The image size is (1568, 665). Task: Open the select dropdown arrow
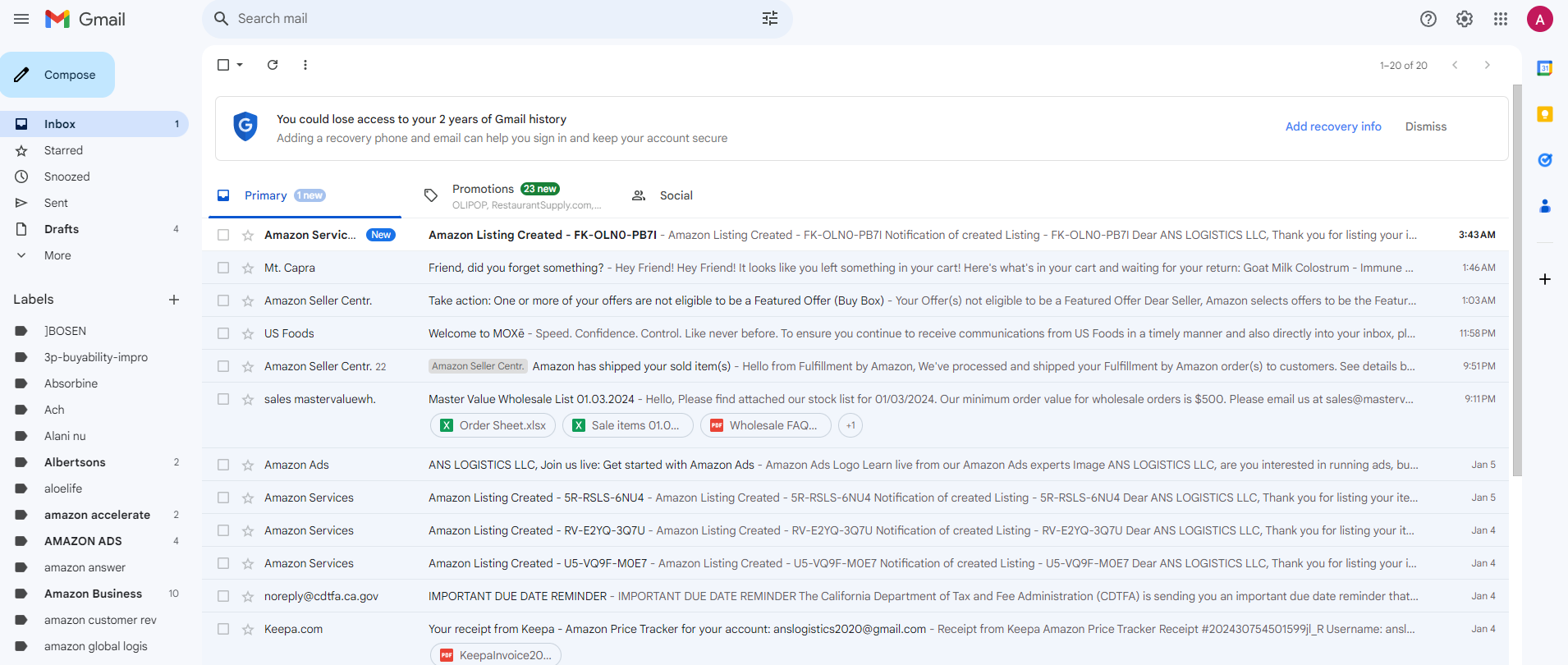[240, 65]
